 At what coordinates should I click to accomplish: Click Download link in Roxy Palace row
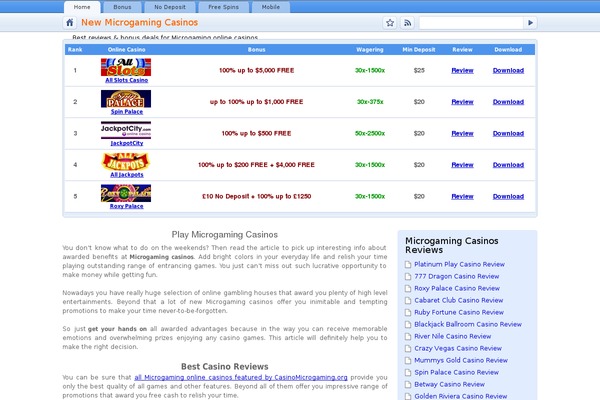(x=508, y=196)
